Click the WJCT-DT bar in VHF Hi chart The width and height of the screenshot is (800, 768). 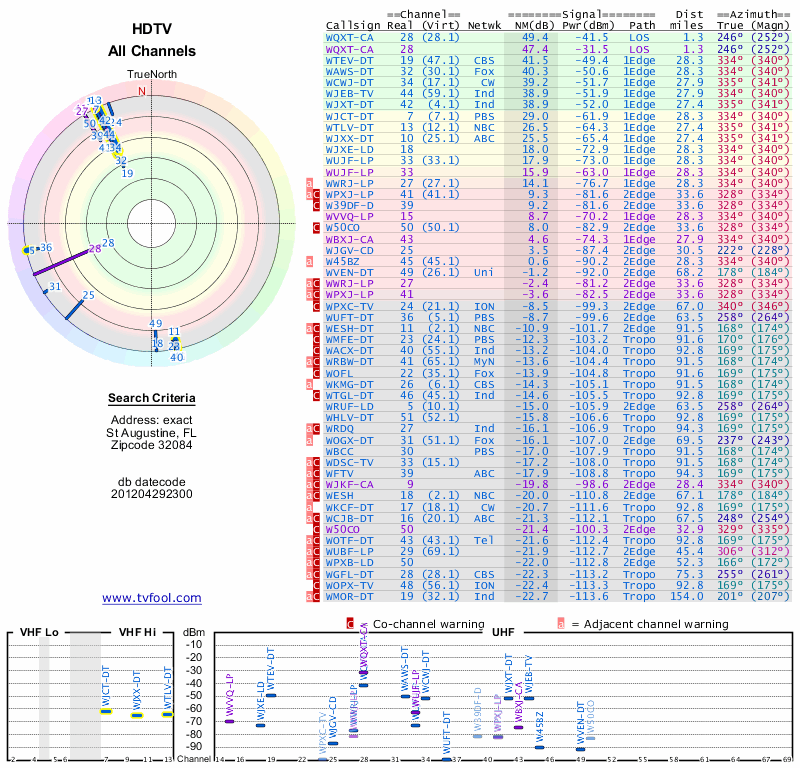pos(106,711)
